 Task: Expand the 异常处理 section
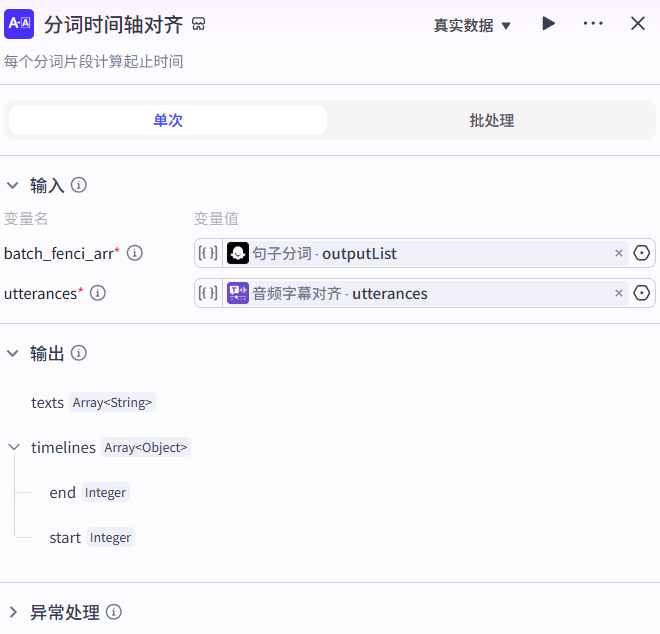pyautogui.click(x=13, y=612)
